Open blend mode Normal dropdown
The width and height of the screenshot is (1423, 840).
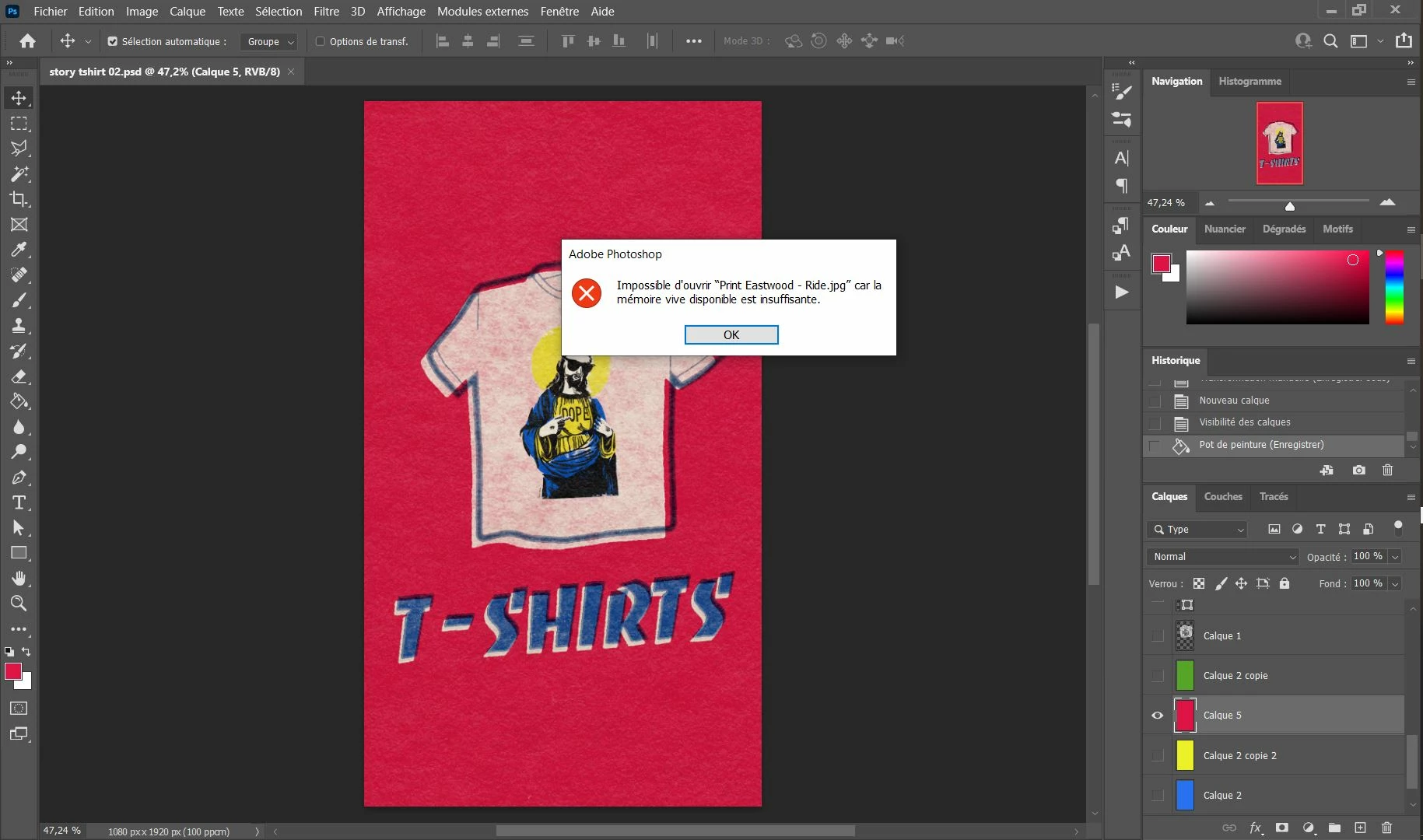click(x=1222, y=556)
